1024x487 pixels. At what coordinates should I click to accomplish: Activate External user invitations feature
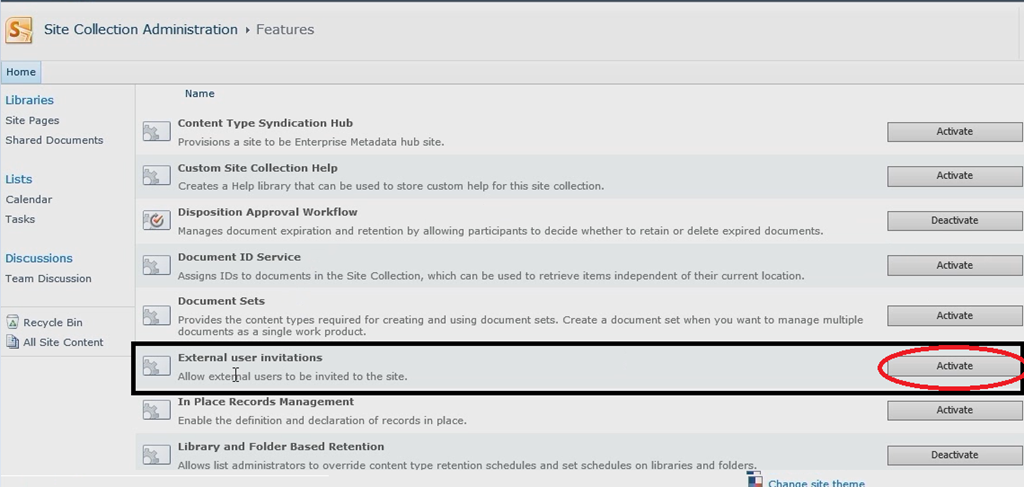(954, 366)
